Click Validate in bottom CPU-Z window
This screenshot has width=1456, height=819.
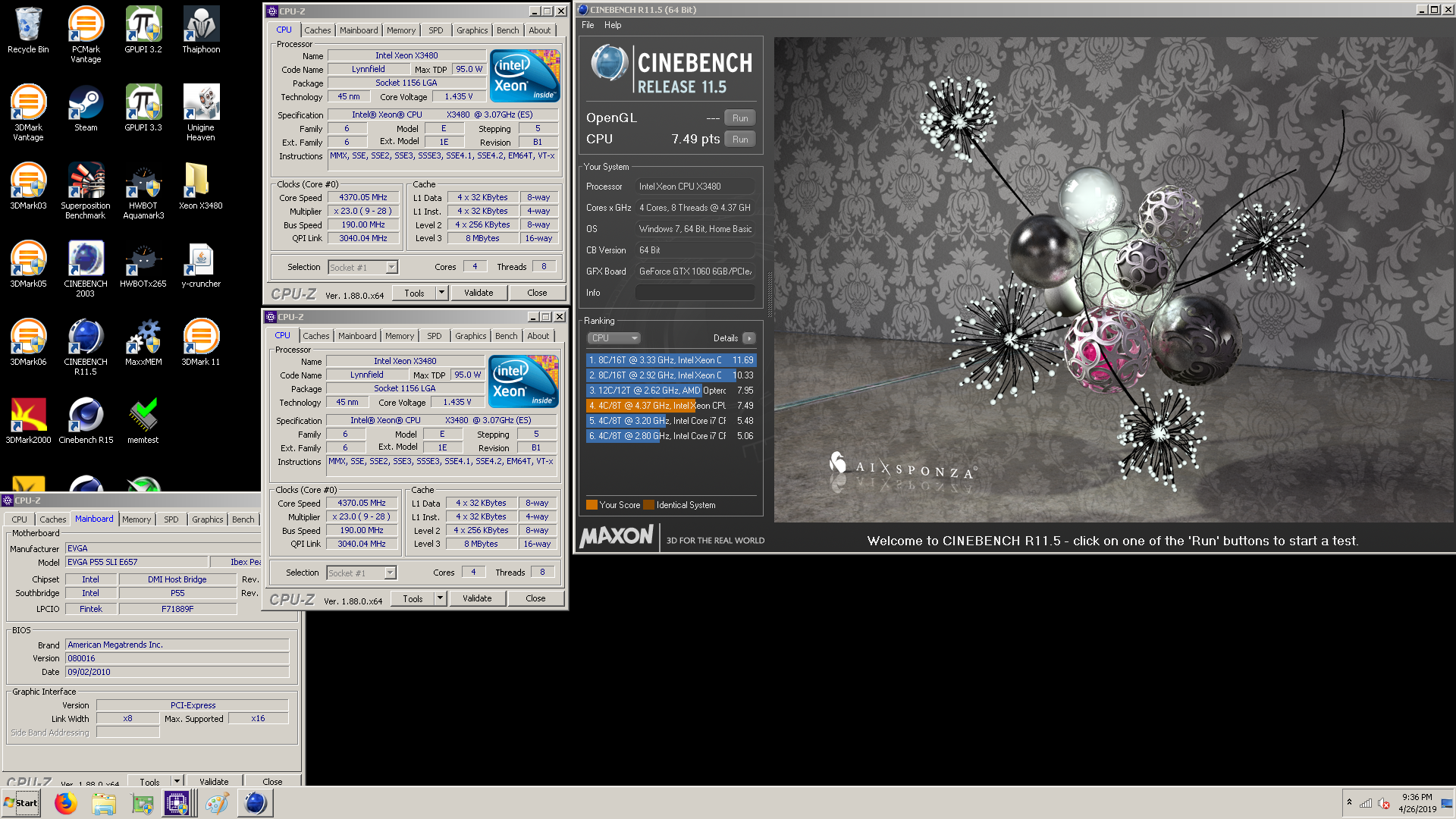pyautogui.click(x=214, y=780)
